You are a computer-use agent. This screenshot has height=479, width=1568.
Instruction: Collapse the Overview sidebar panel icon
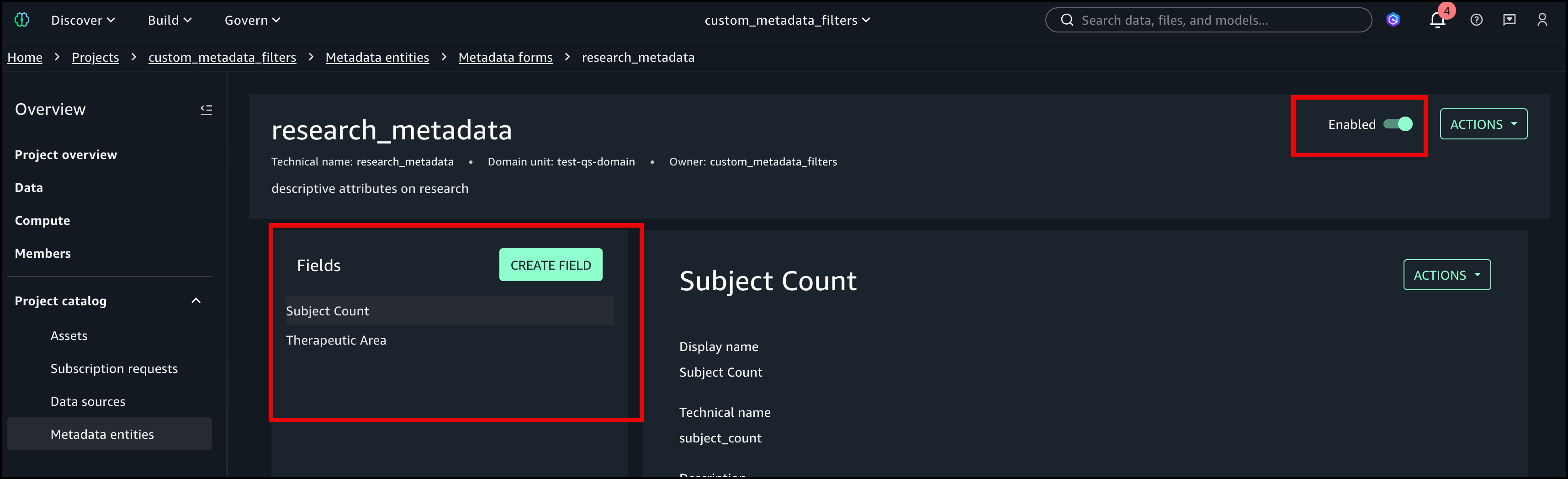(x=207, y=110)
